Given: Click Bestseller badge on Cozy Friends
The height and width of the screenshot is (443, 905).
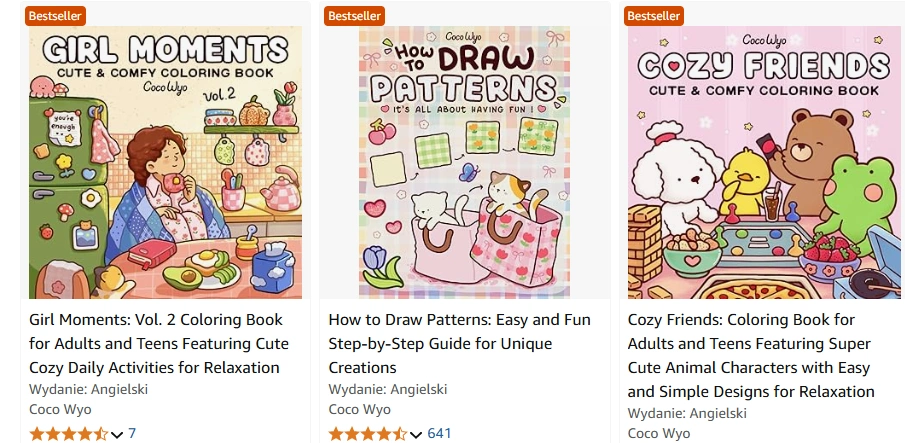Looking at the screenshot, I should 654,15.
